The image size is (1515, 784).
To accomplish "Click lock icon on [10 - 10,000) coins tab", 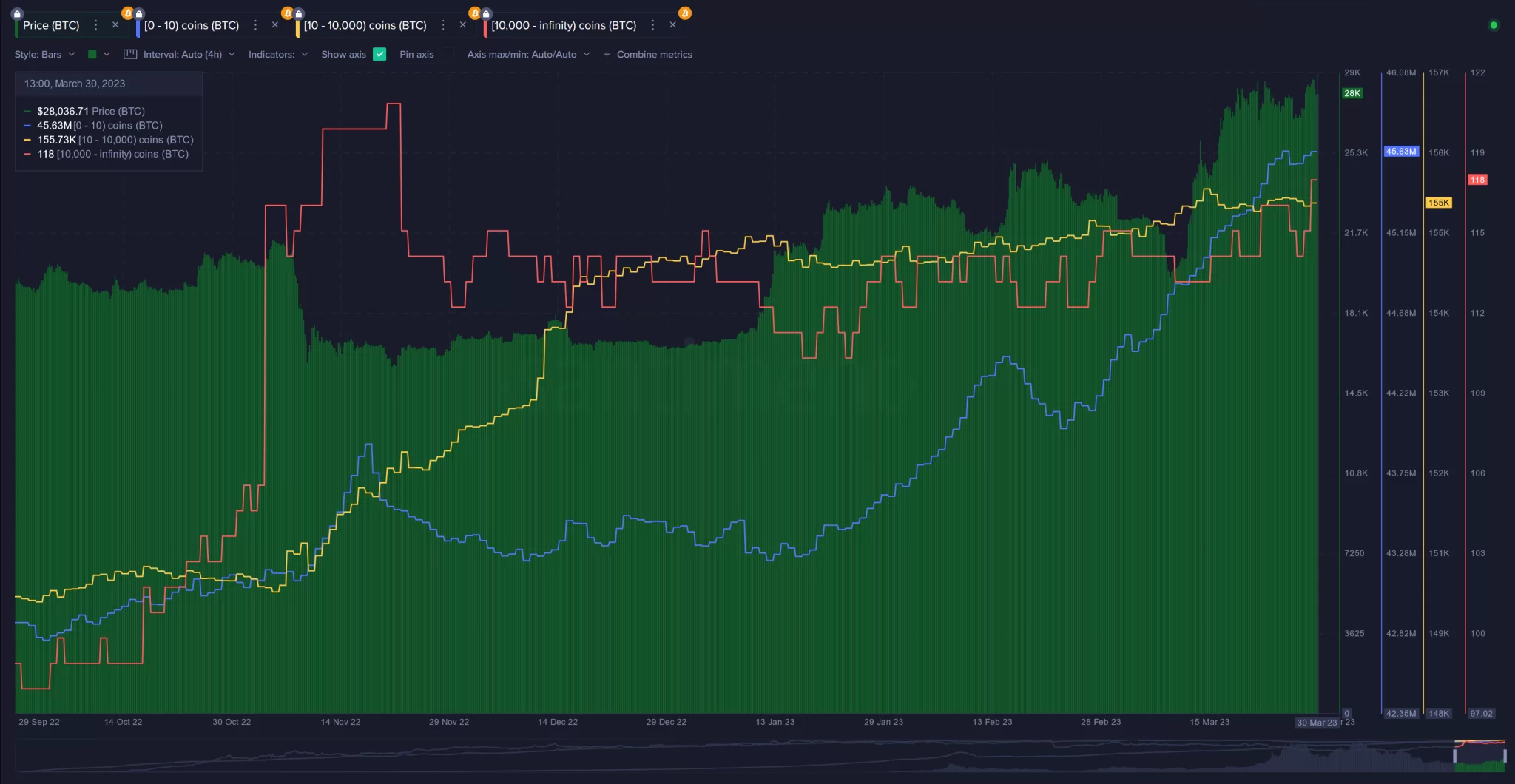I will coord(299,13).
